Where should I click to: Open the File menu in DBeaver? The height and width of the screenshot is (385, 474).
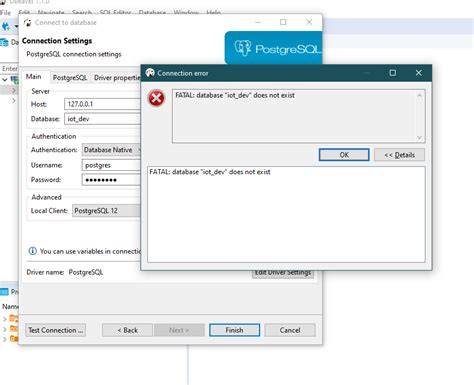coord(5,13)
